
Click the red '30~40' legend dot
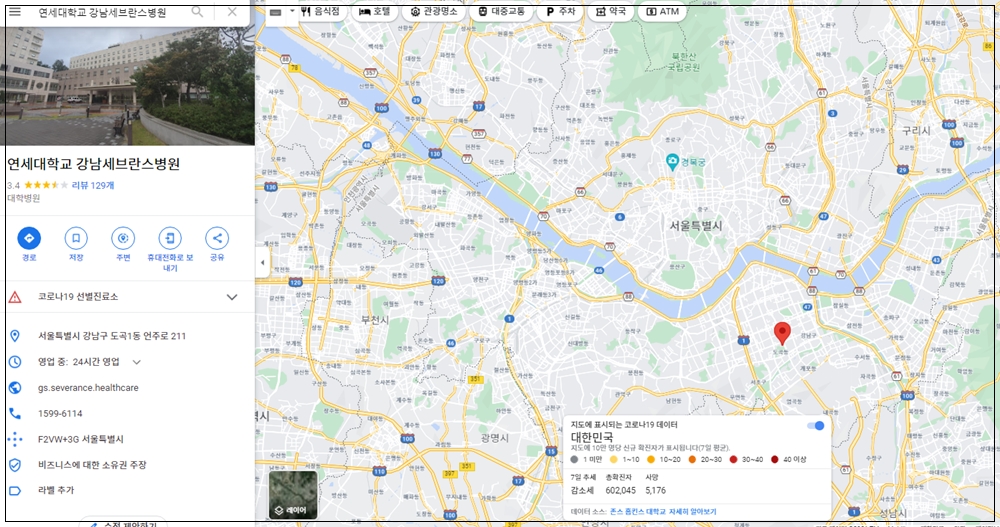point(733,459)
